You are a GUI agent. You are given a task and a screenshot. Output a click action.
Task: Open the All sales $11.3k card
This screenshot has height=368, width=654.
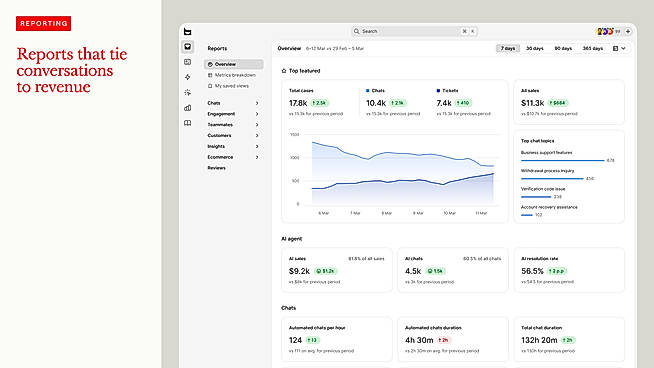569,102
